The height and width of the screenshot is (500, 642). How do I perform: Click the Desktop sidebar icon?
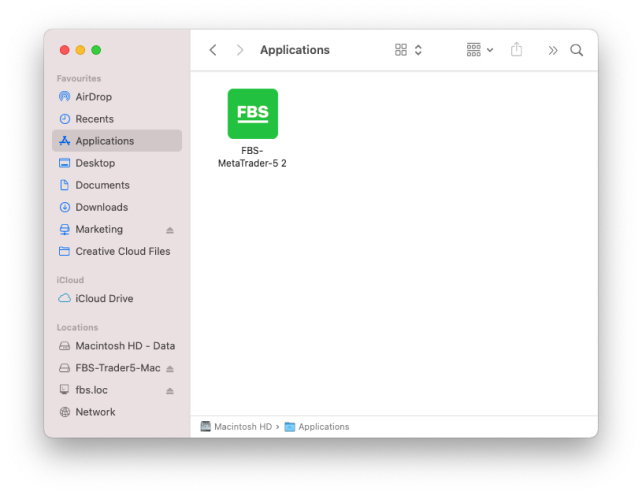[x=65, y=163]
